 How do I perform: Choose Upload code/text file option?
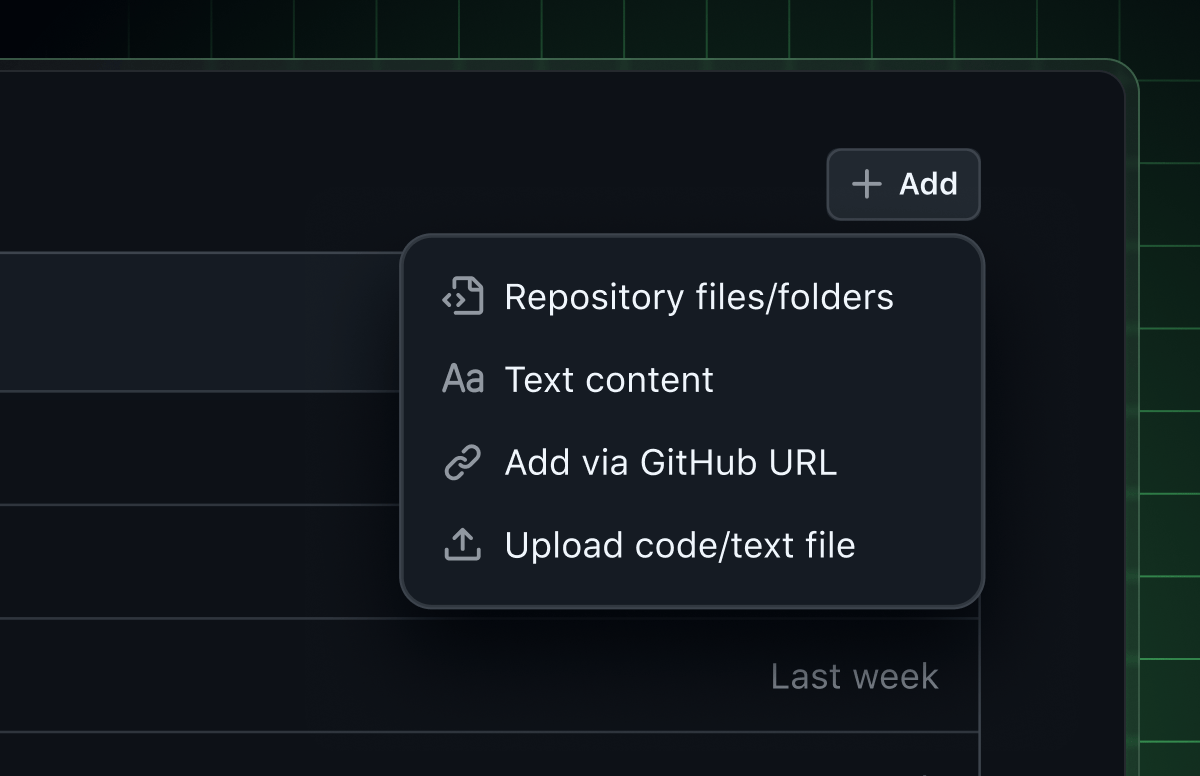coord(692,546)
